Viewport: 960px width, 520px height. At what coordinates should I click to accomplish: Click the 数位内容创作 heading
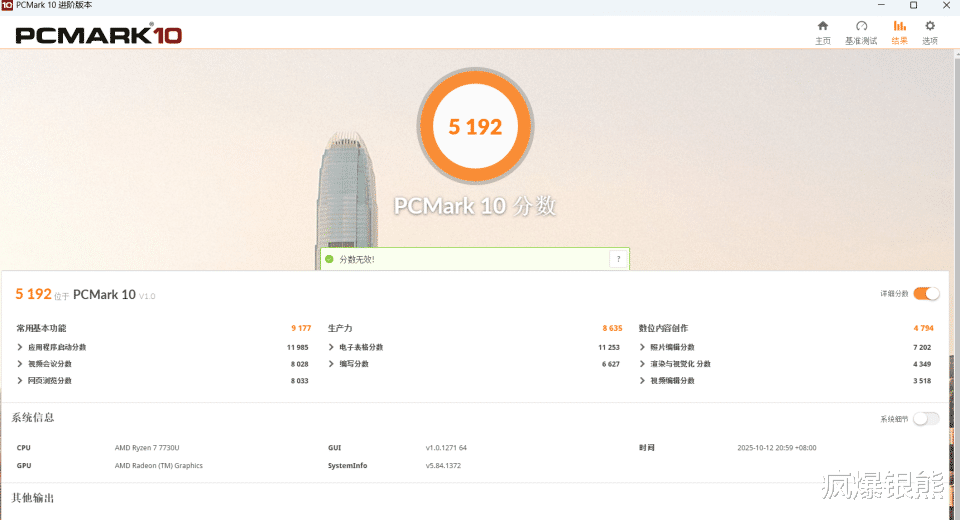point(663,328)
